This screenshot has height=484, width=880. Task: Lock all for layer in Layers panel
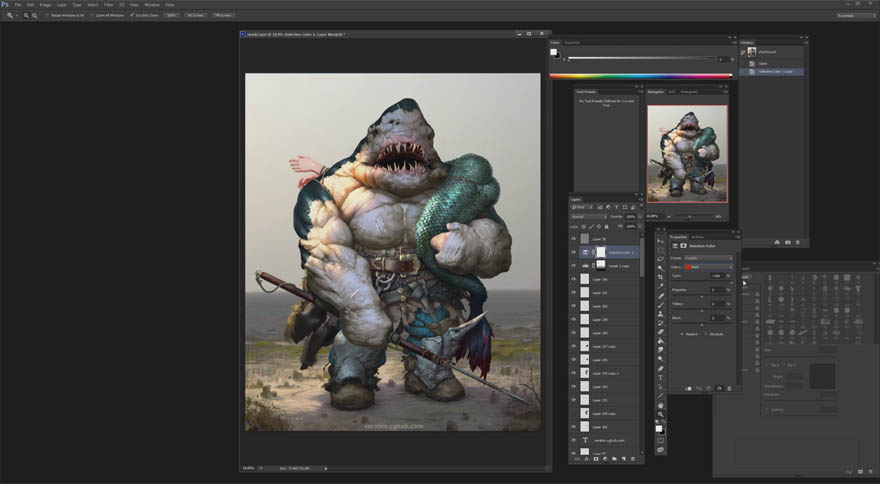click(x=607, y=227)
